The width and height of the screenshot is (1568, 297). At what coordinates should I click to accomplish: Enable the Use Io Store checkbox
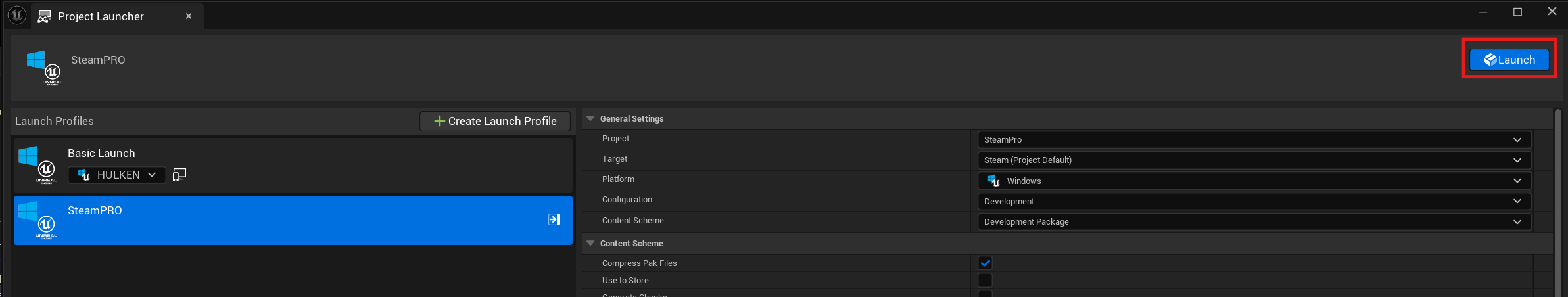click(985, 281)
